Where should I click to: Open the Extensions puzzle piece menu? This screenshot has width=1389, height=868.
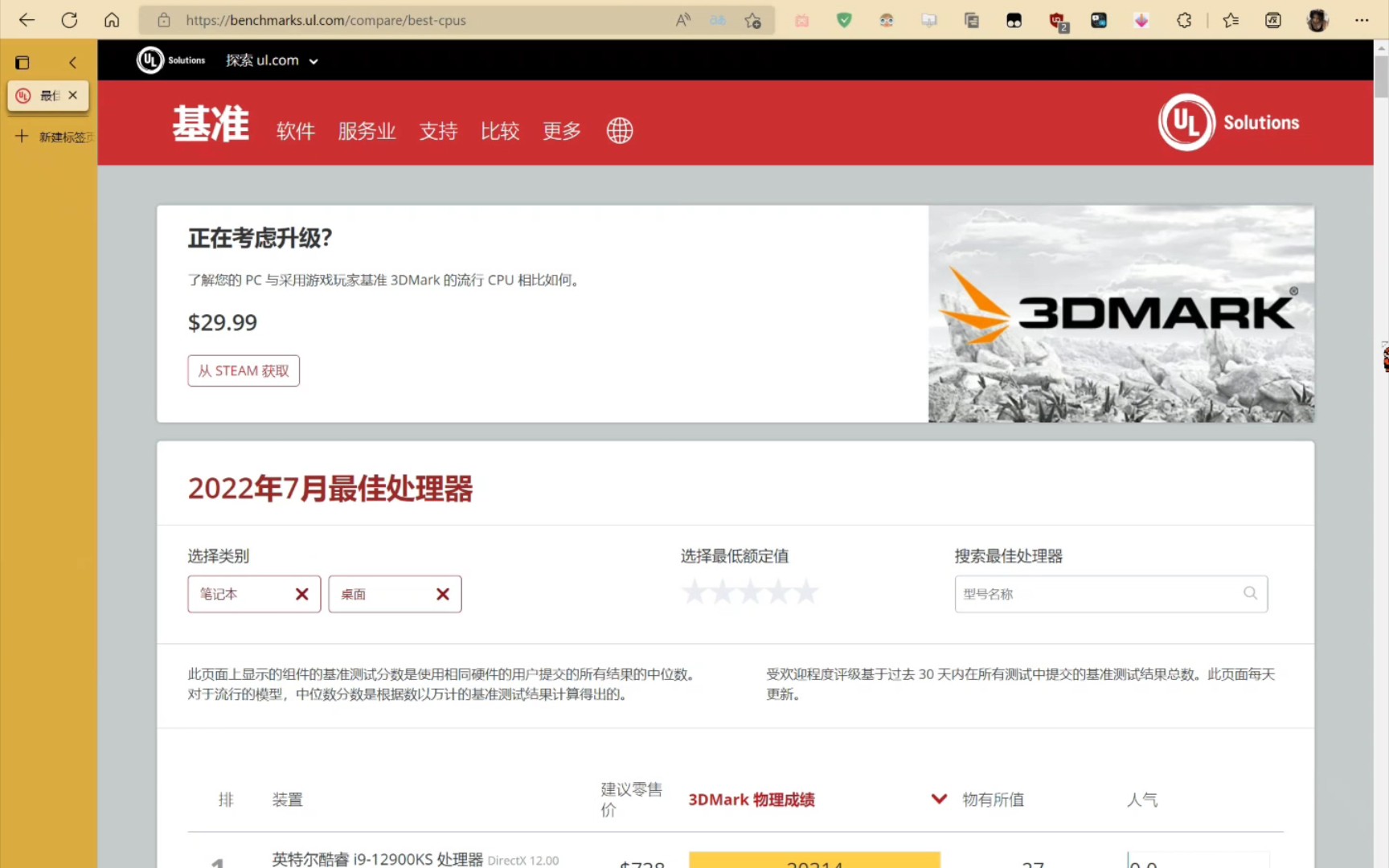click(1184, 20)
